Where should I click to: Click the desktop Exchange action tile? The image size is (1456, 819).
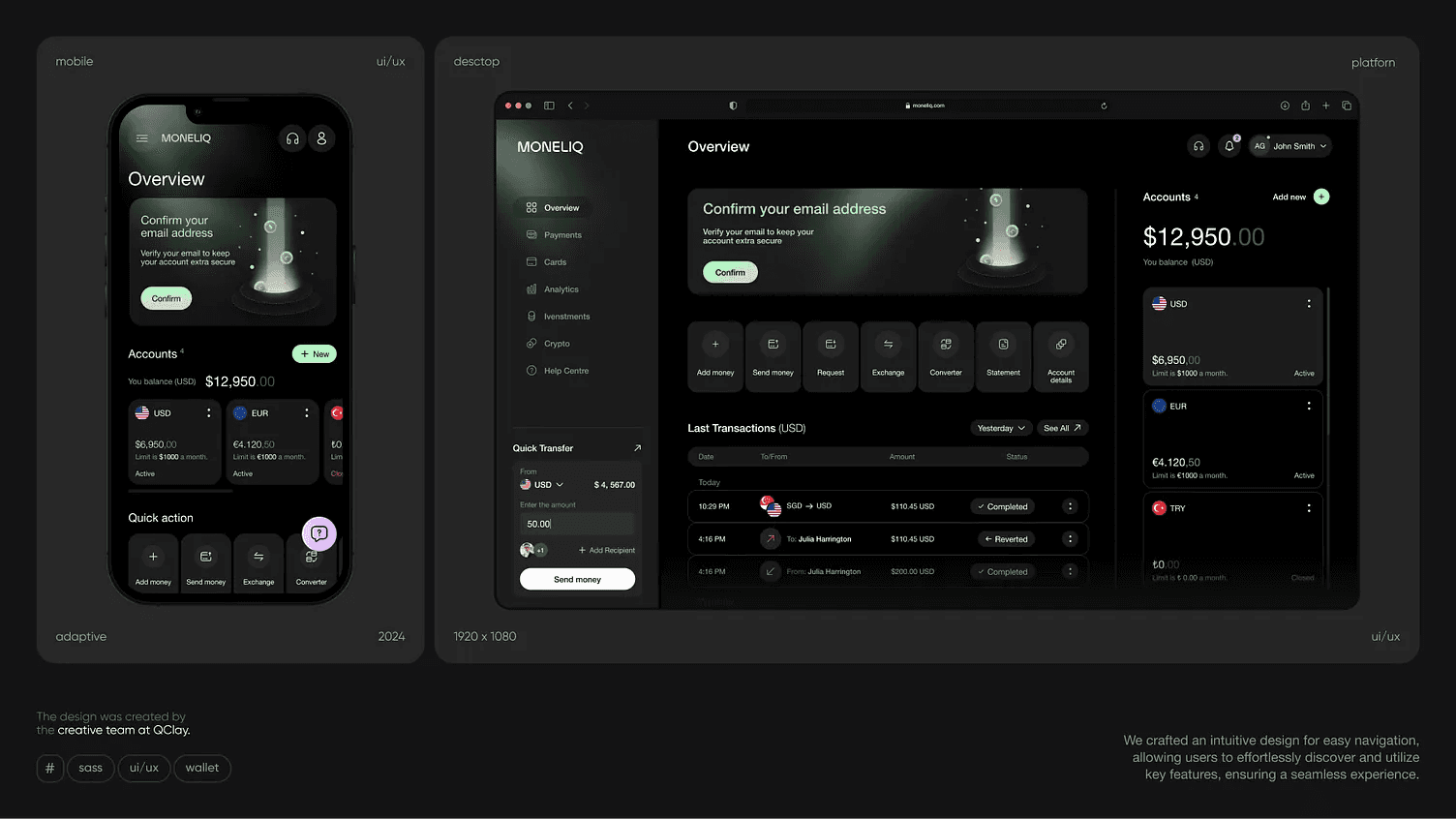tap(888, 356)
